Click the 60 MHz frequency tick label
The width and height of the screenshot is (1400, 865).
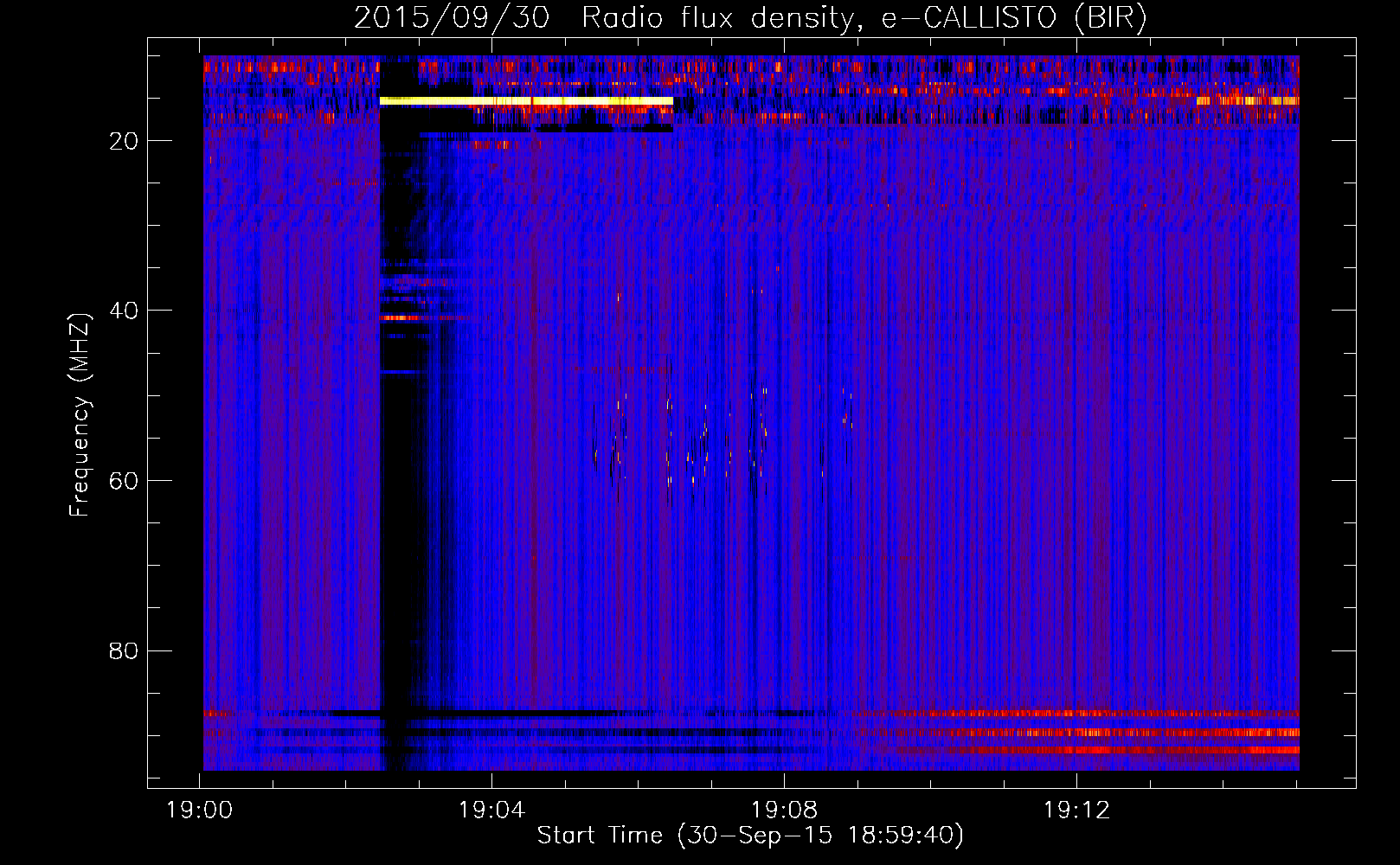pos(125,481)
